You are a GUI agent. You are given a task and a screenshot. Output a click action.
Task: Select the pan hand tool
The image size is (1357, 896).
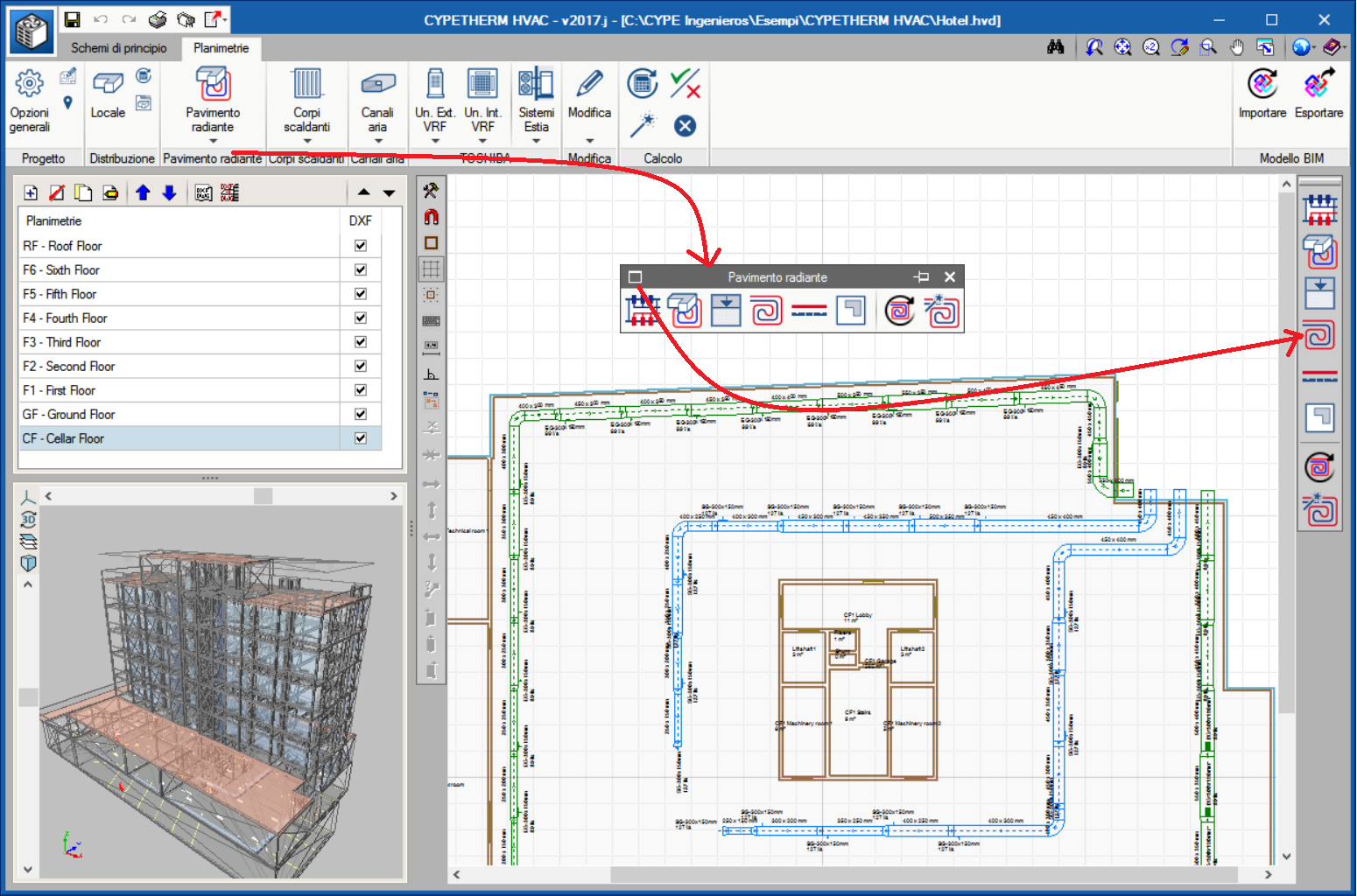[1236, 47]
